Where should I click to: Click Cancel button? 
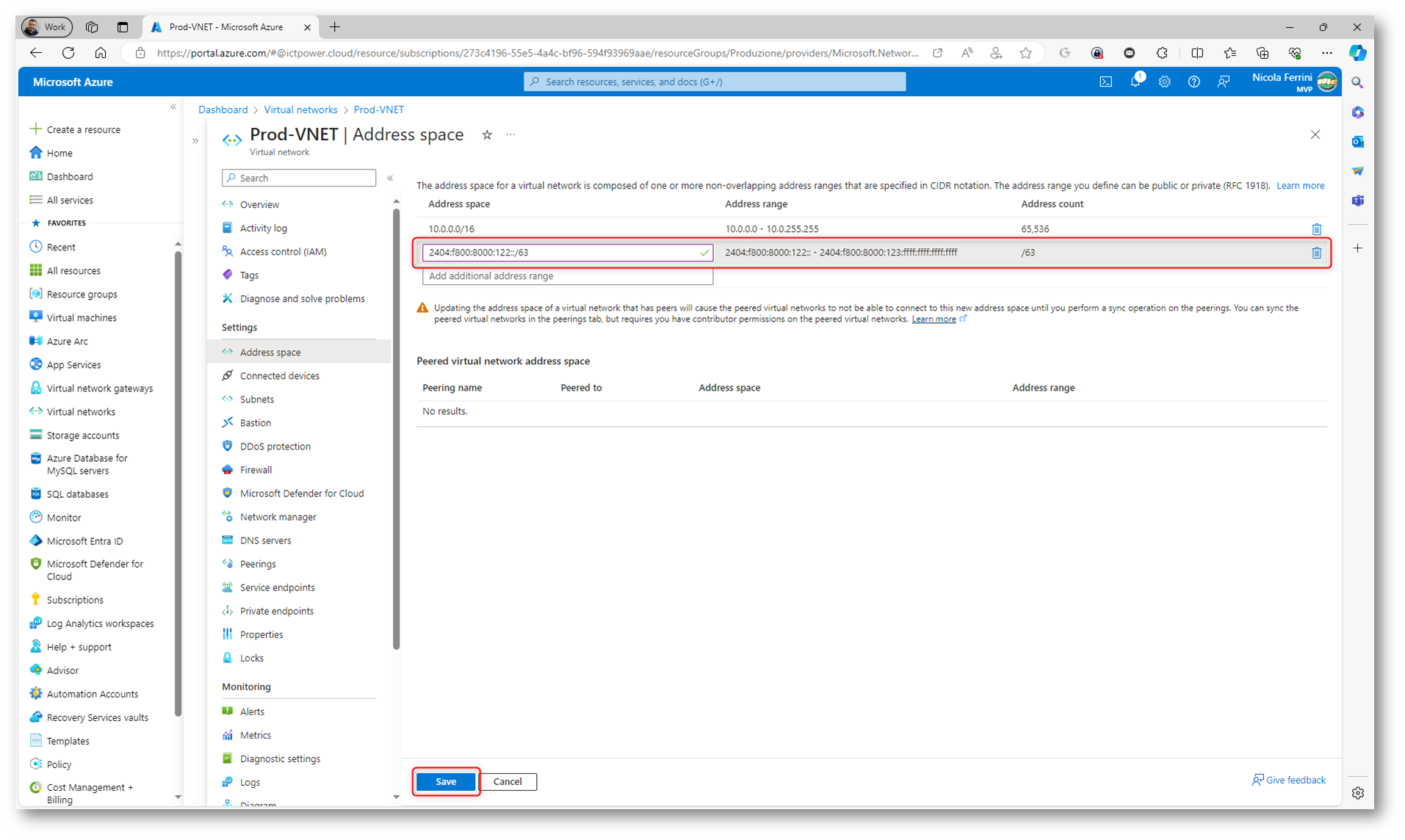(x=508, y=781)
